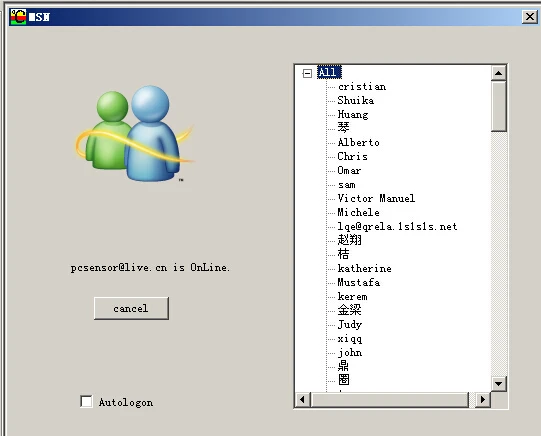
Task: Select contact Huang
Action: pyautogui.click(x=353, y=115)
